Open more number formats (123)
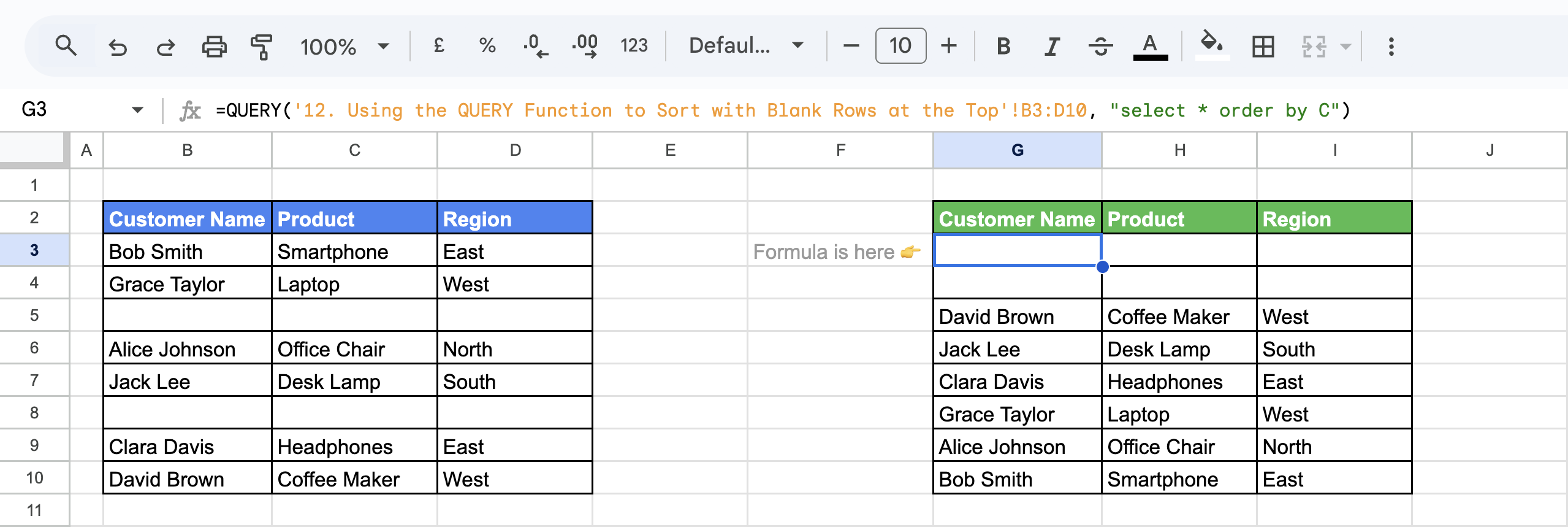 click(x=634, y=45)
